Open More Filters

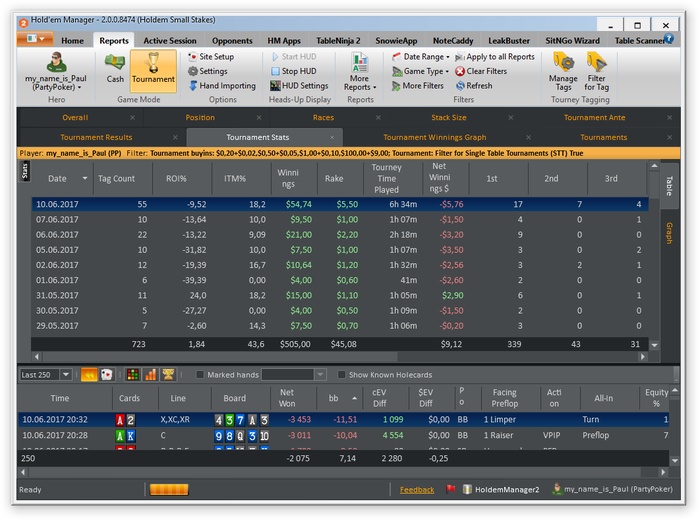pyautogui.click(x=418, y=86)
